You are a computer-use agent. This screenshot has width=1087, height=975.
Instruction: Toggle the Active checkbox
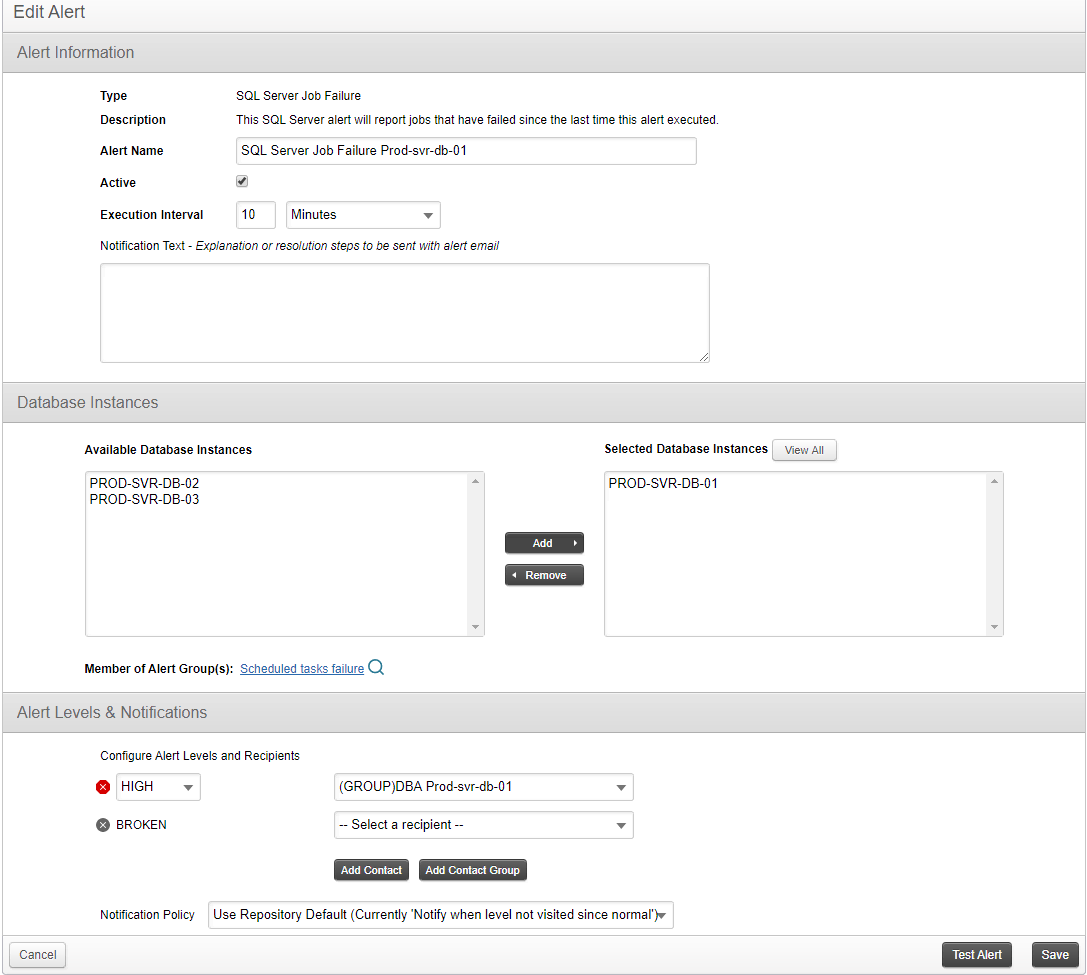242,182
